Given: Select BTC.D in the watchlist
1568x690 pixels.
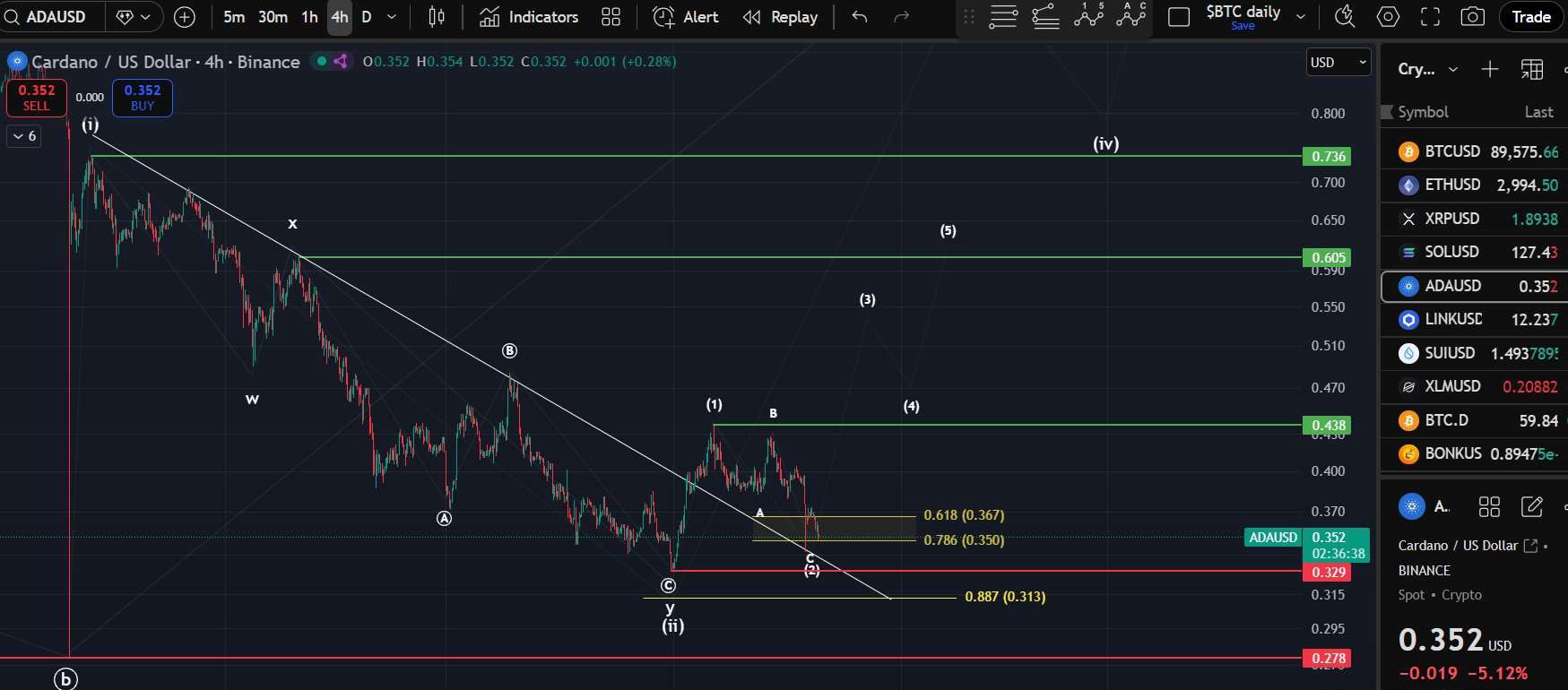Looking at the screenshot, I should (1475, 420).
